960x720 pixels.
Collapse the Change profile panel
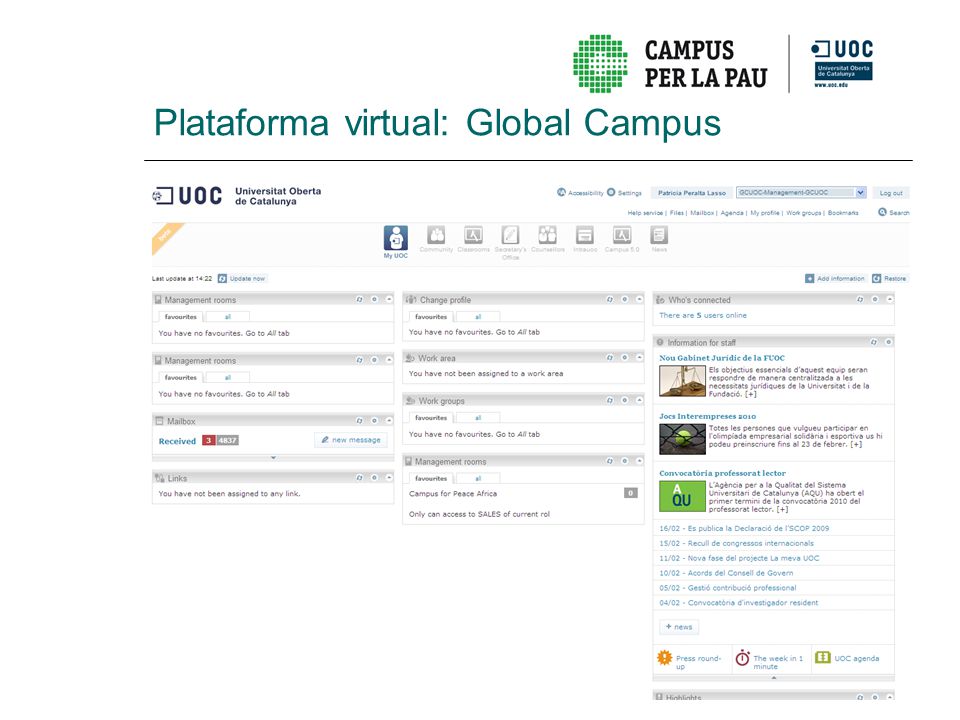point(639,299)
